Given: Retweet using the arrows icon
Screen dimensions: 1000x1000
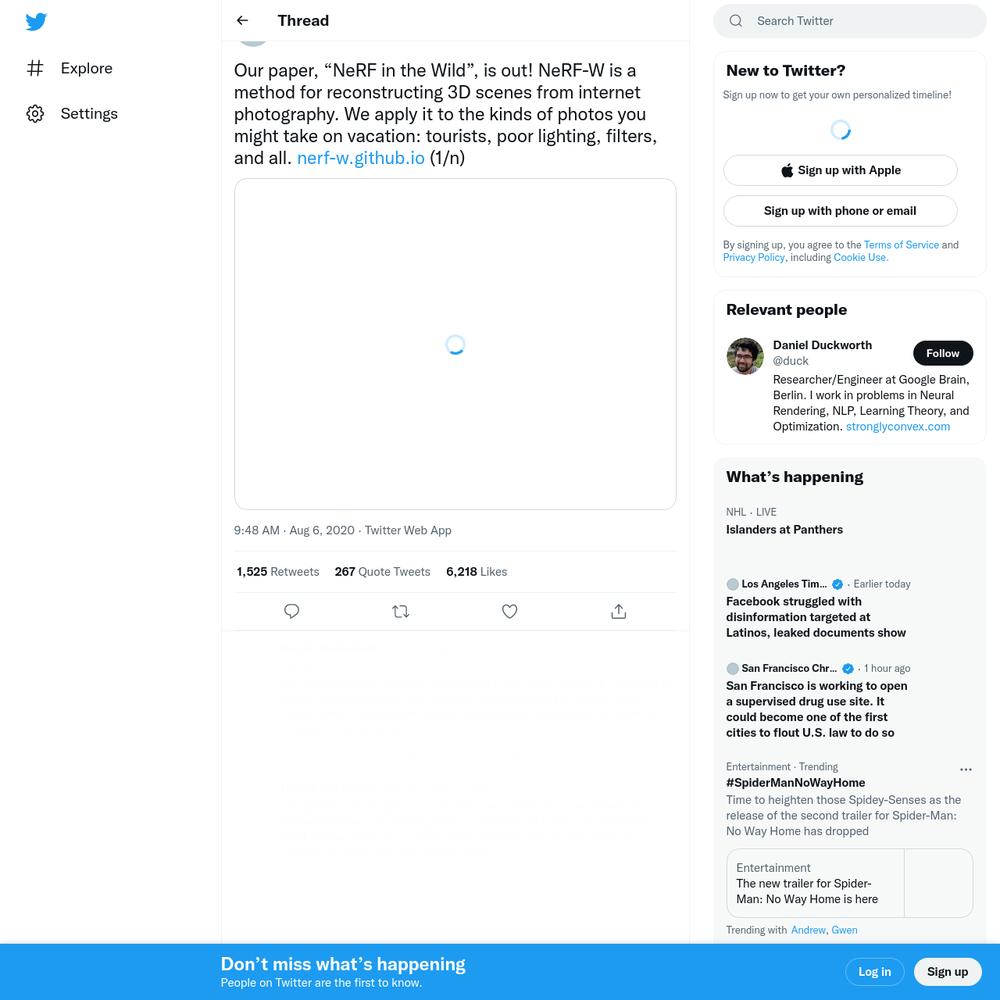Looking at the screenshot, I should [401, 611].
